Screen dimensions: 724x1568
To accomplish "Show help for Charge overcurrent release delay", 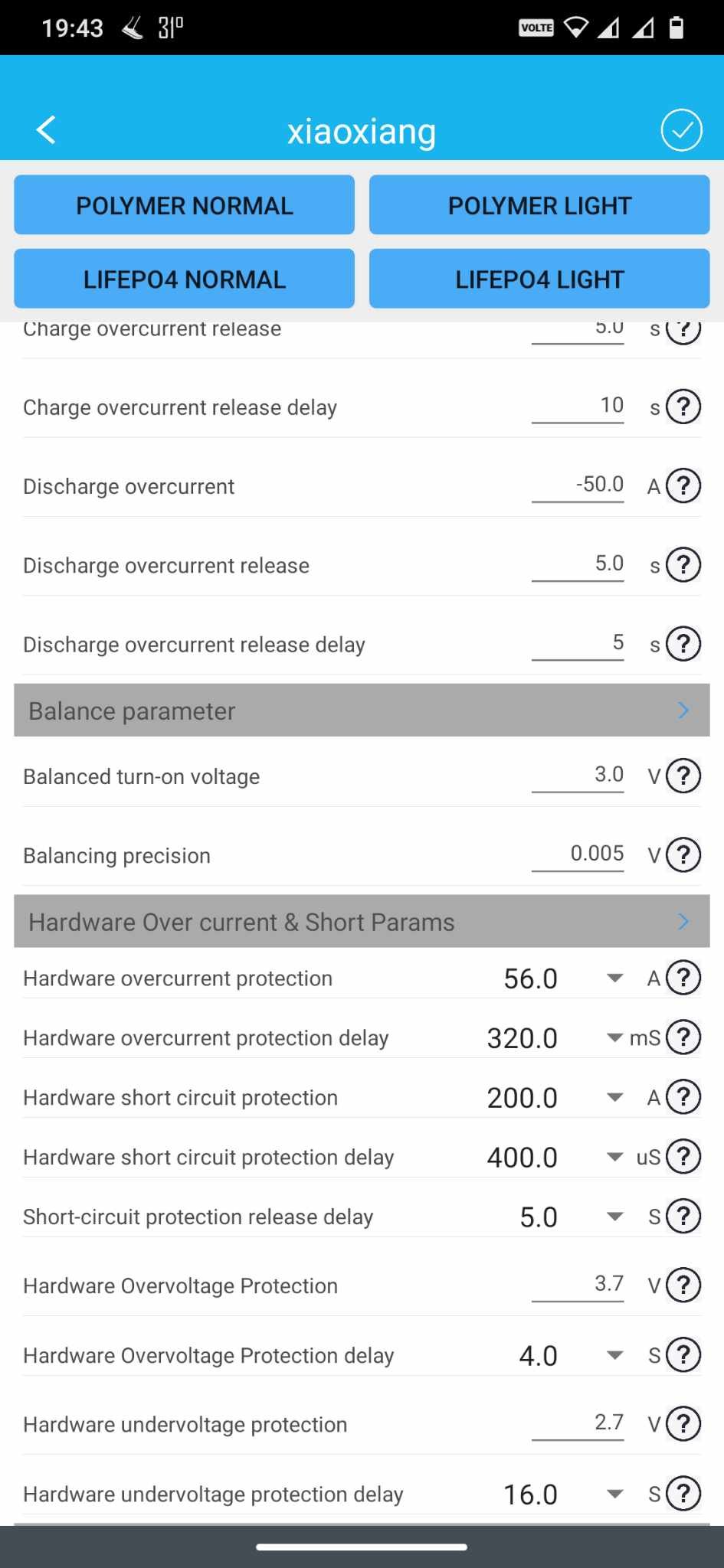I will [683, 407].
